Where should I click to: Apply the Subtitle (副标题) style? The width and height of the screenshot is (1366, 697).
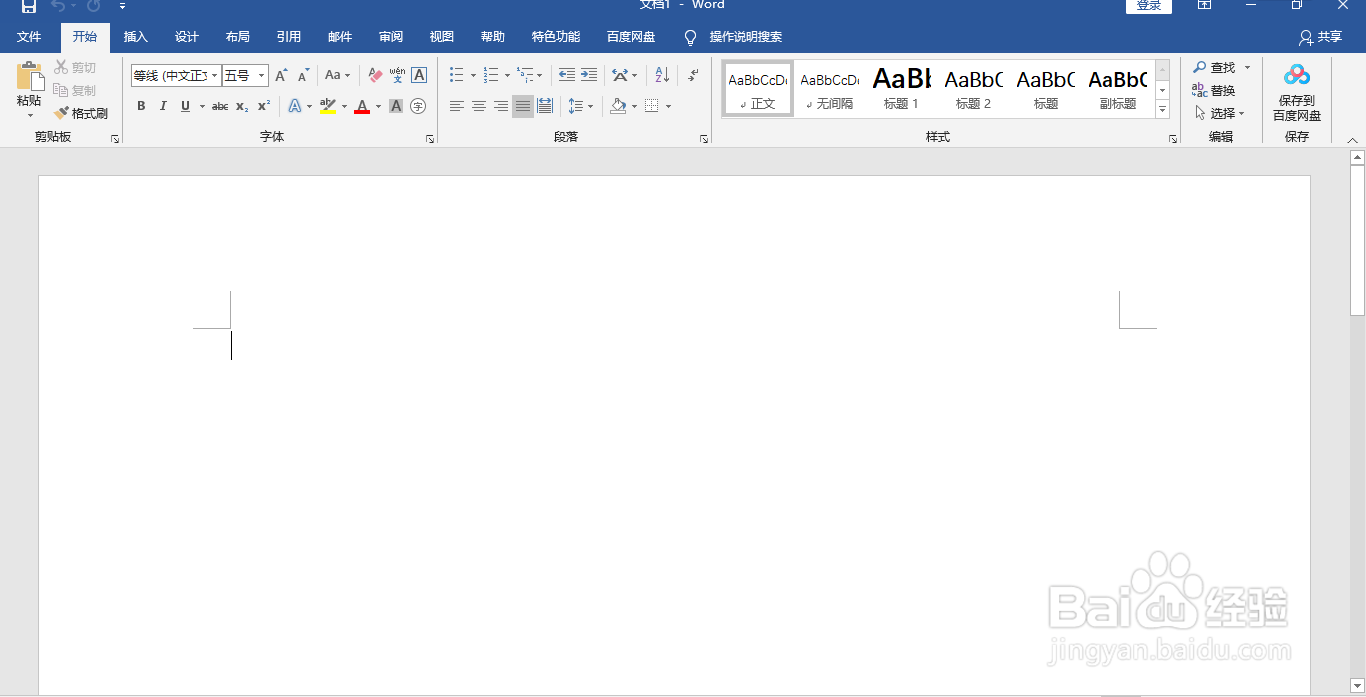coord(1118,88)
